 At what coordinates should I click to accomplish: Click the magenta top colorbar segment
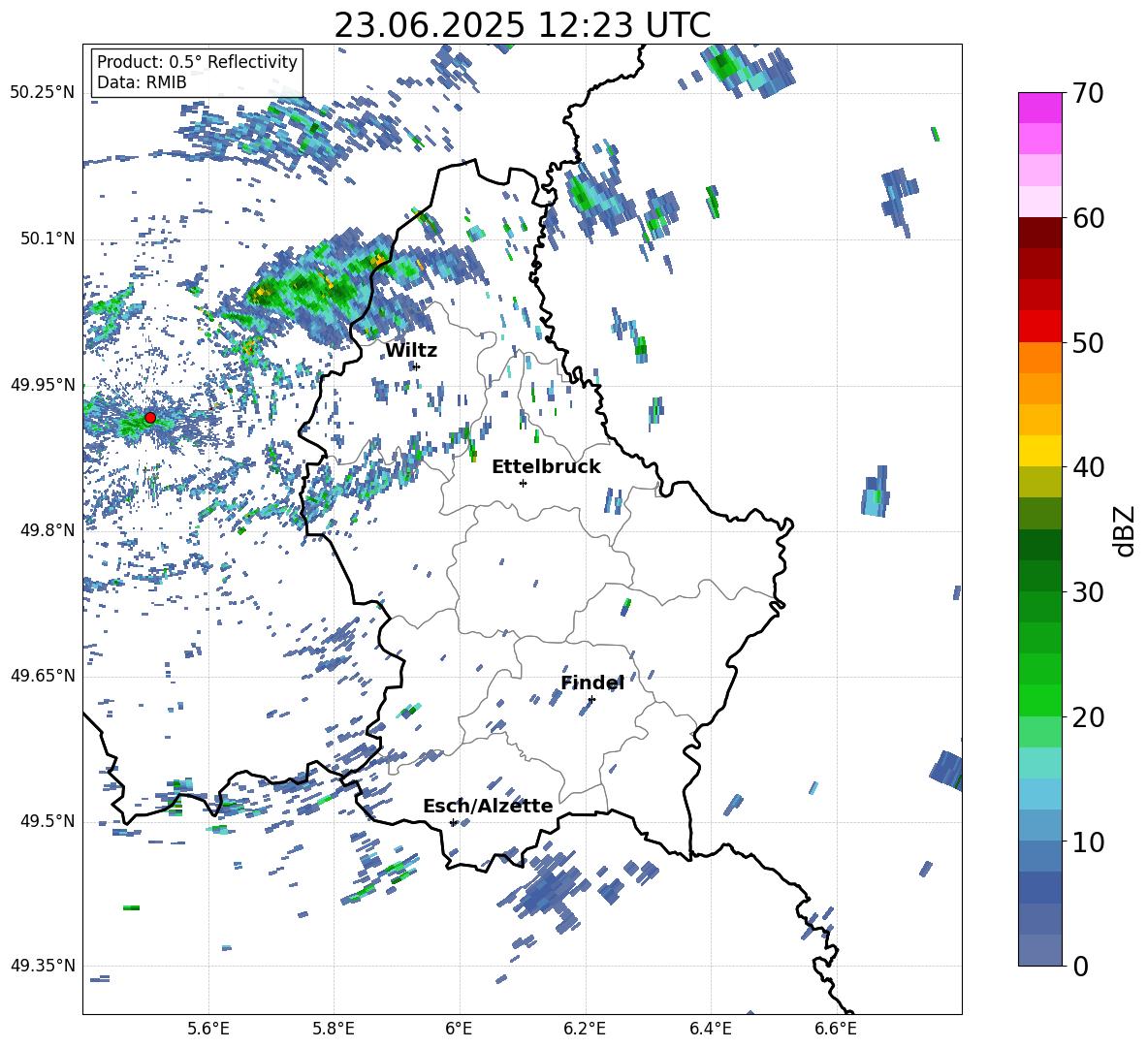click(1039, 108)
